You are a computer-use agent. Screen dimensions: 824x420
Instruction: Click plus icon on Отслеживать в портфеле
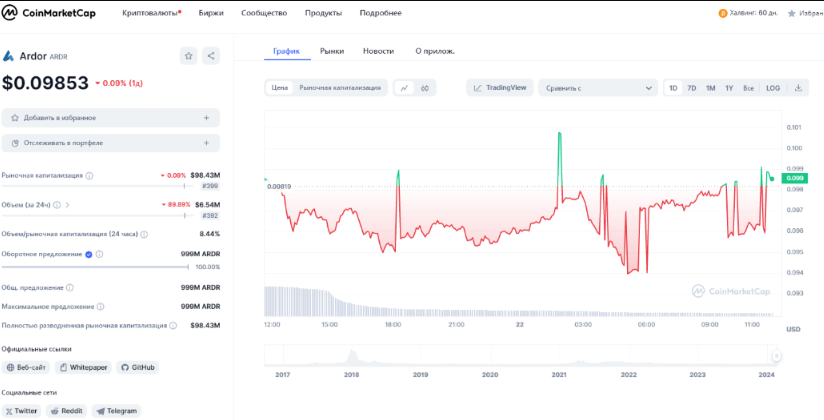(207, 143)
